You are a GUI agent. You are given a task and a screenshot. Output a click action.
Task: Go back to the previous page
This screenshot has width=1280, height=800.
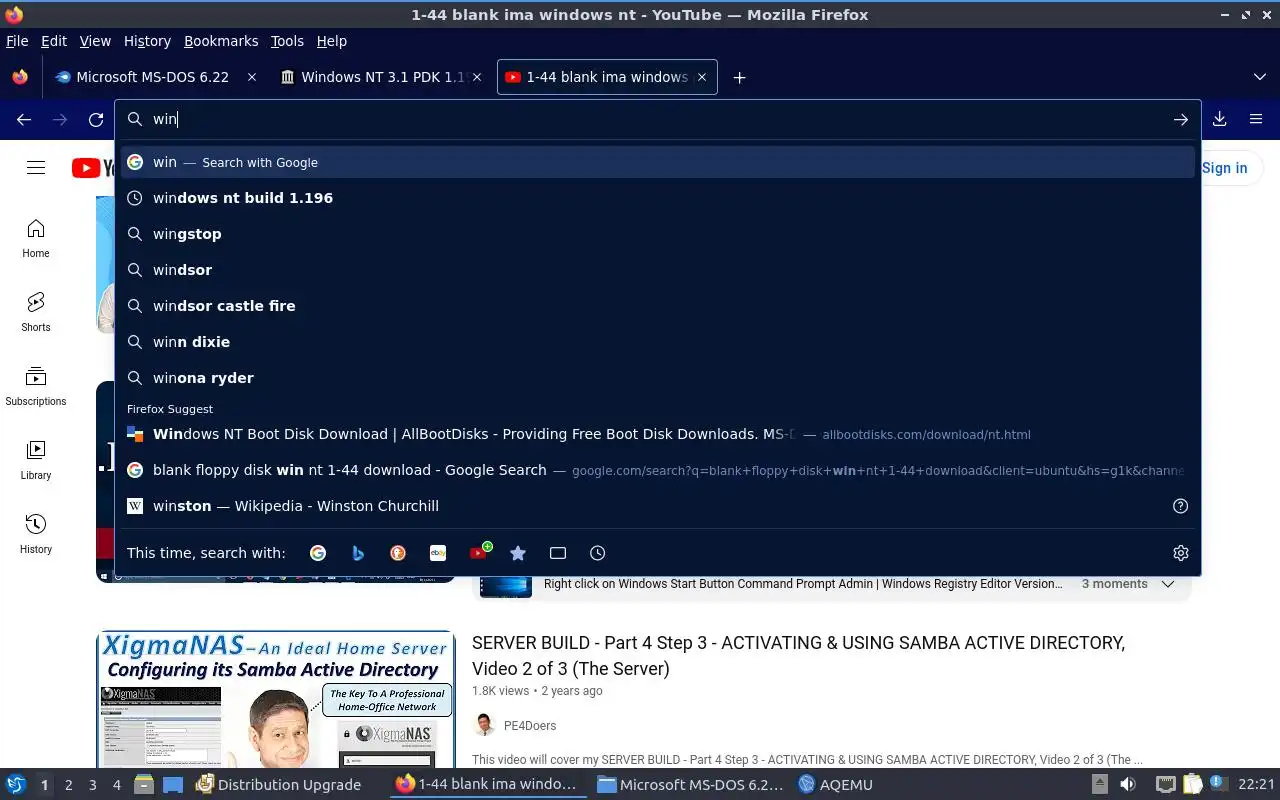[x=24, y=120]
